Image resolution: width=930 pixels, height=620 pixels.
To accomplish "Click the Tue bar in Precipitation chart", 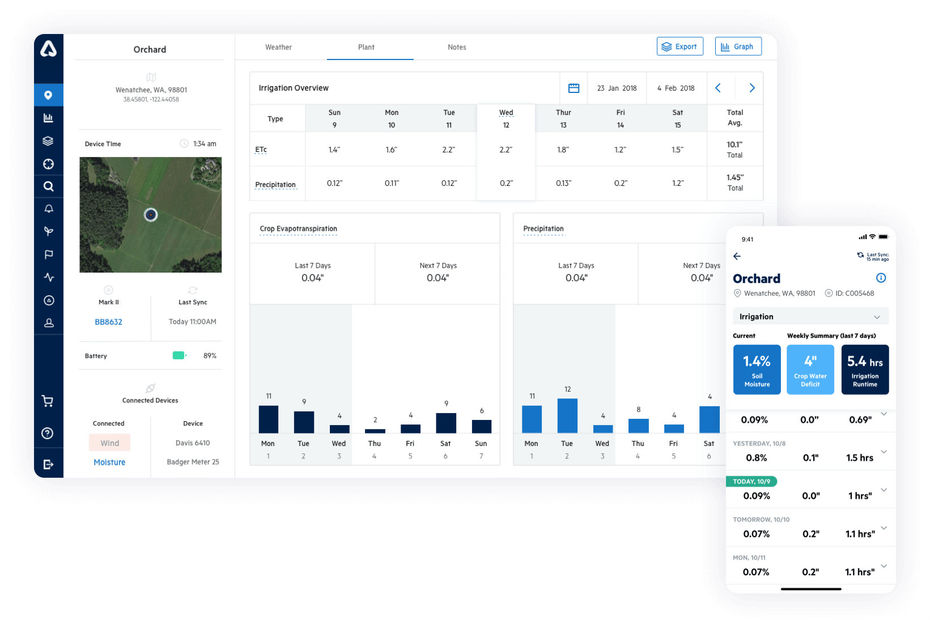I will pos(567,415).
